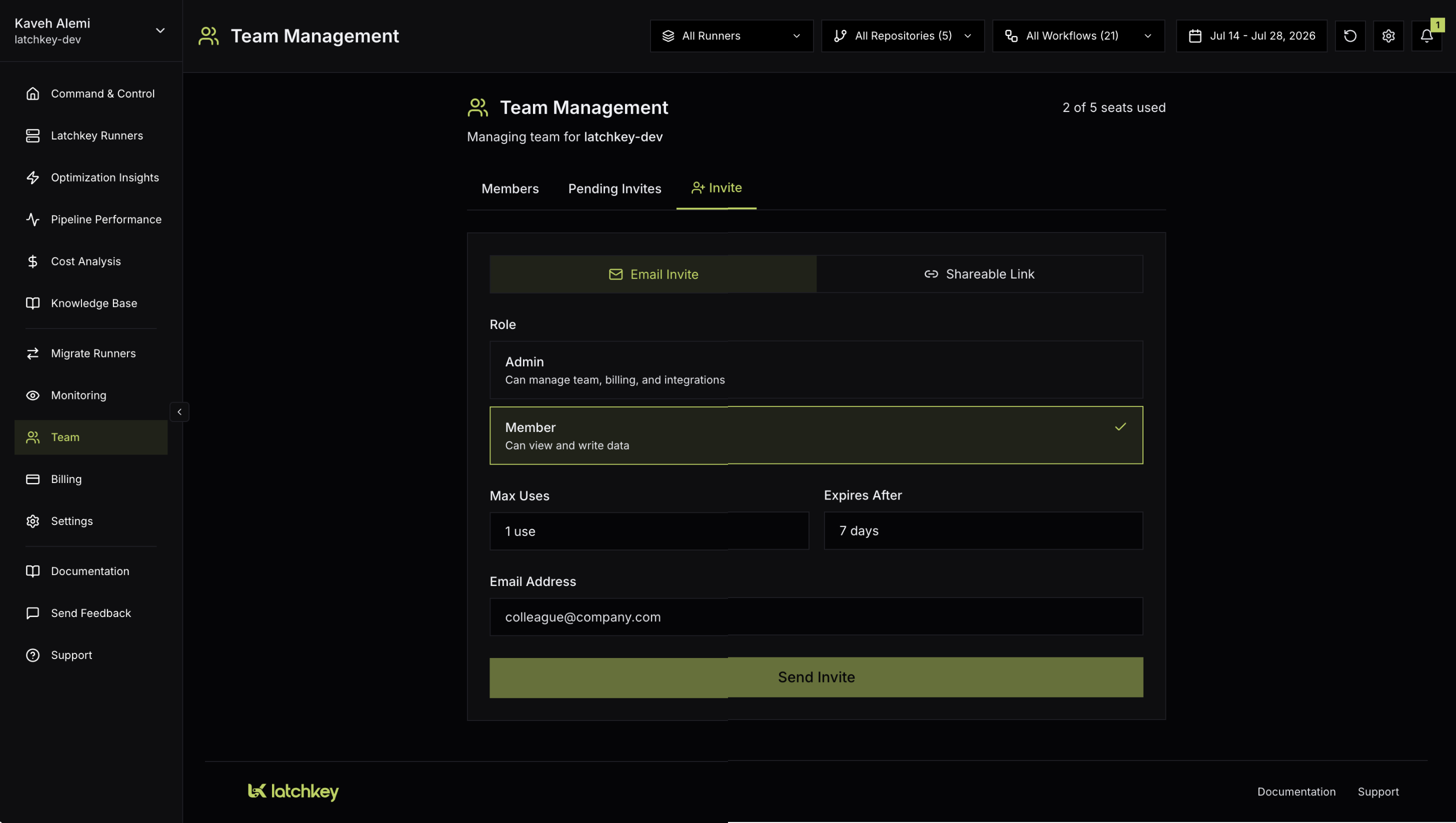1456x823 pixels.
Task: Click the calendar icon in date range
Action: 1195,35
